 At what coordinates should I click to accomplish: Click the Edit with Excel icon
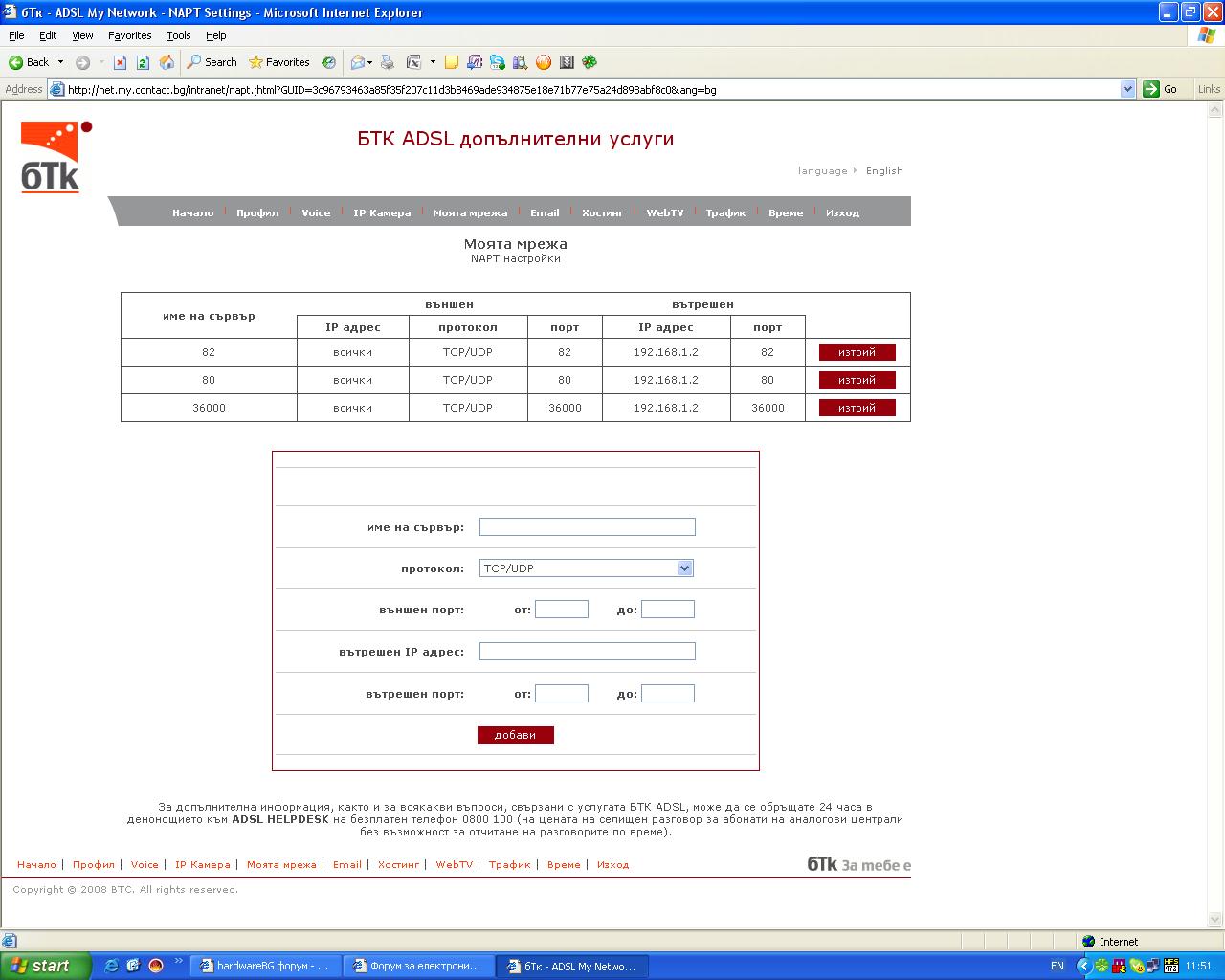(x=413, y=62)
